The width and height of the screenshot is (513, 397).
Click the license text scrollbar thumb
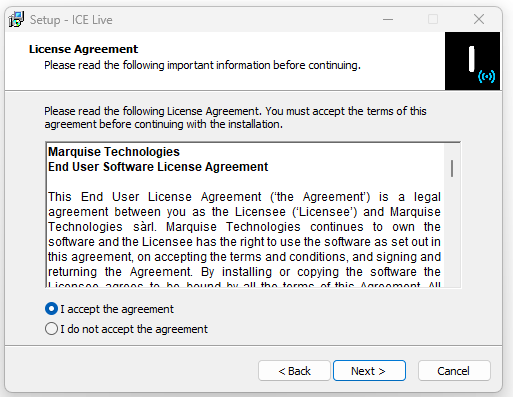452,169
